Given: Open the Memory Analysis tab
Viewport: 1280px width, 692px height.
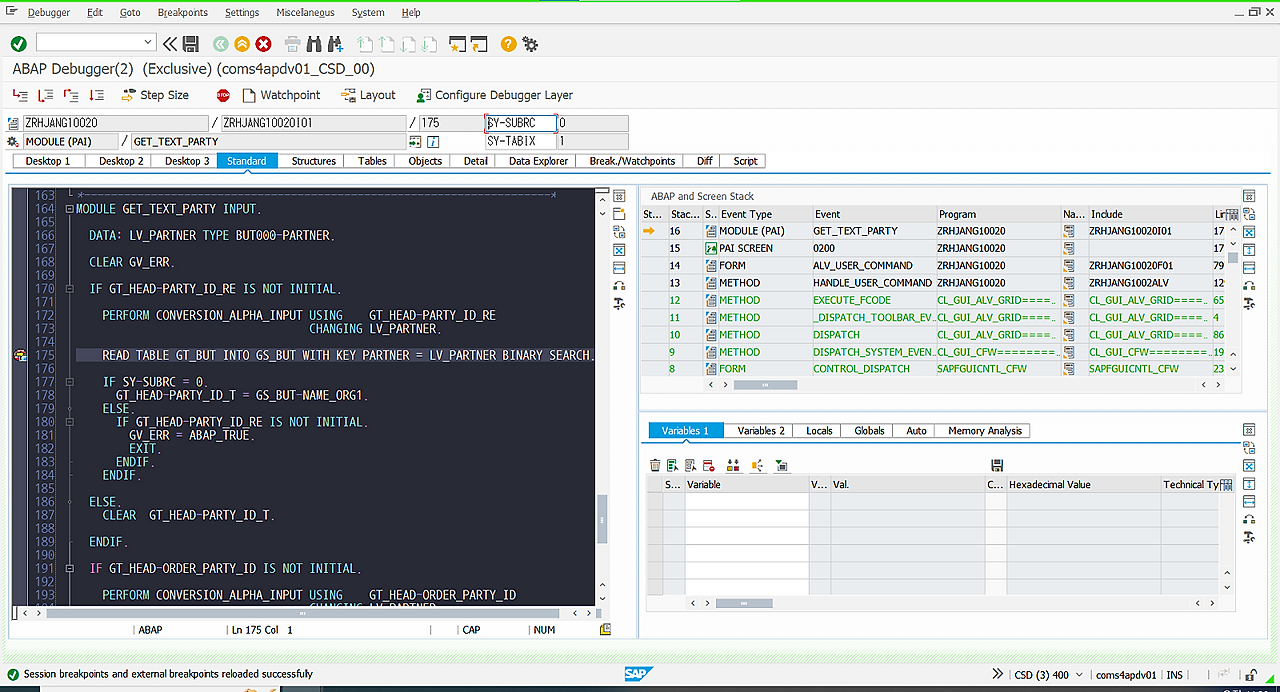Looking at the screenshot, I should pos(985,431).
